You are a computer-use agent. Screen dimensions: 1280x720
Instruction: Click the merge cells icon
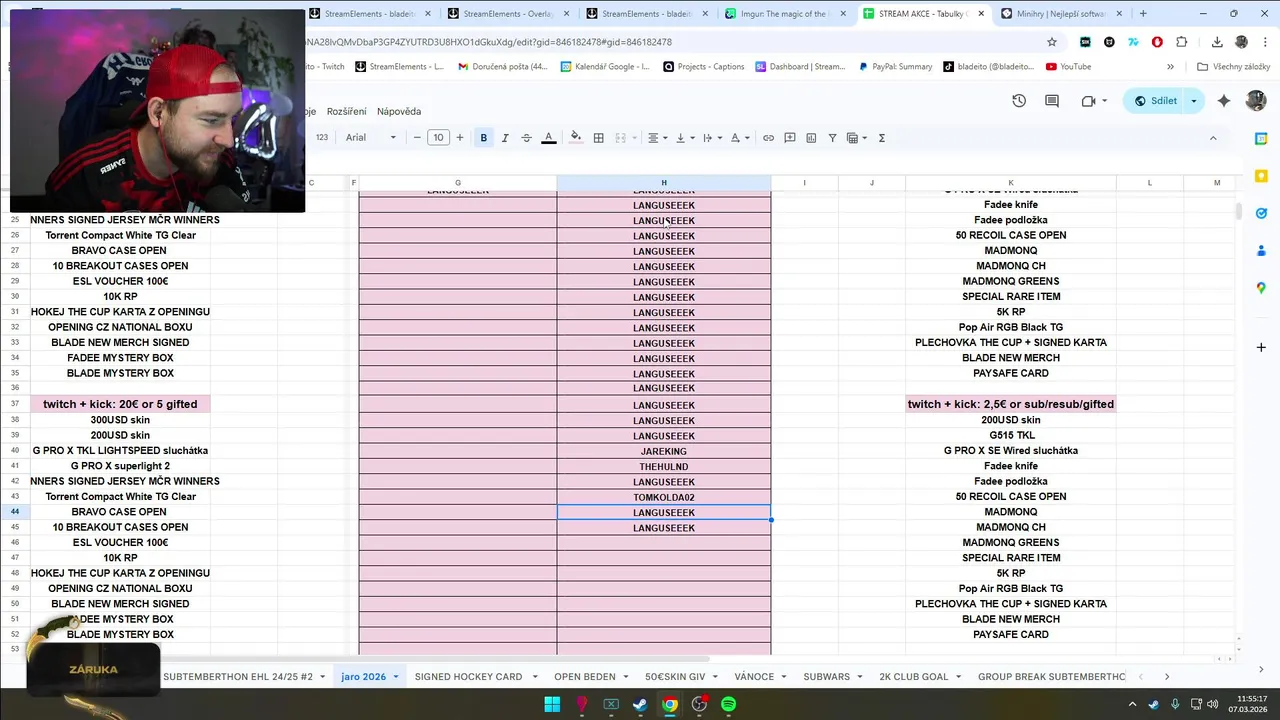[x=620, y=138]
